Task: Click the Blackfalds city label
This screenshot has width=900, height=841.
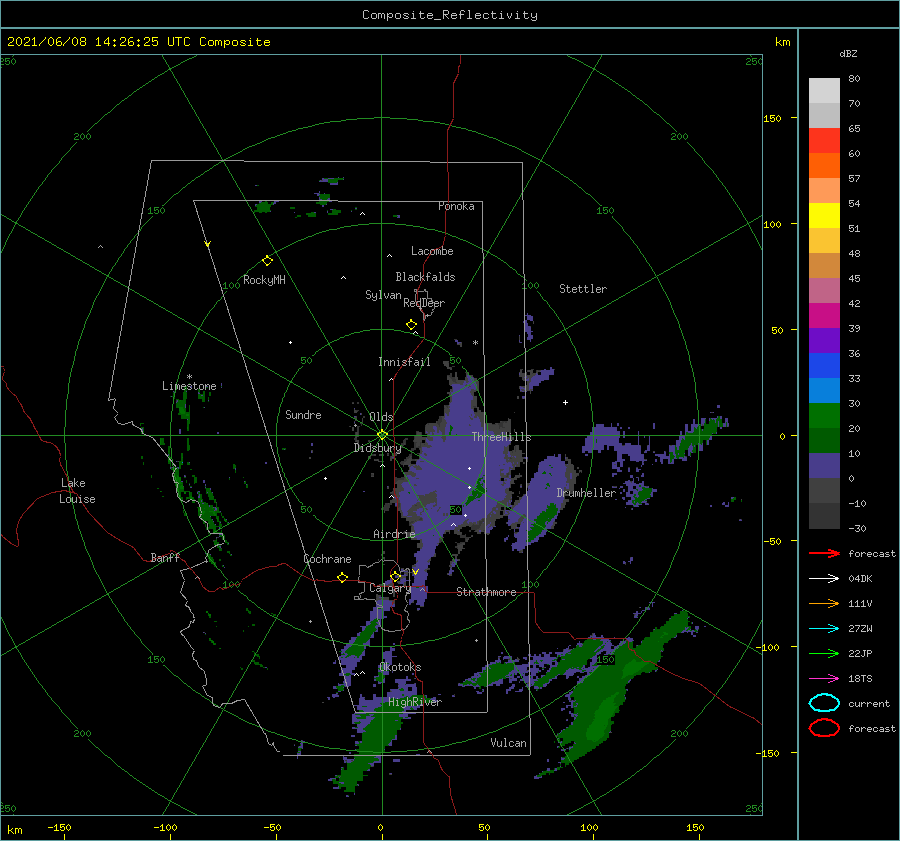Action: [425, 277]
